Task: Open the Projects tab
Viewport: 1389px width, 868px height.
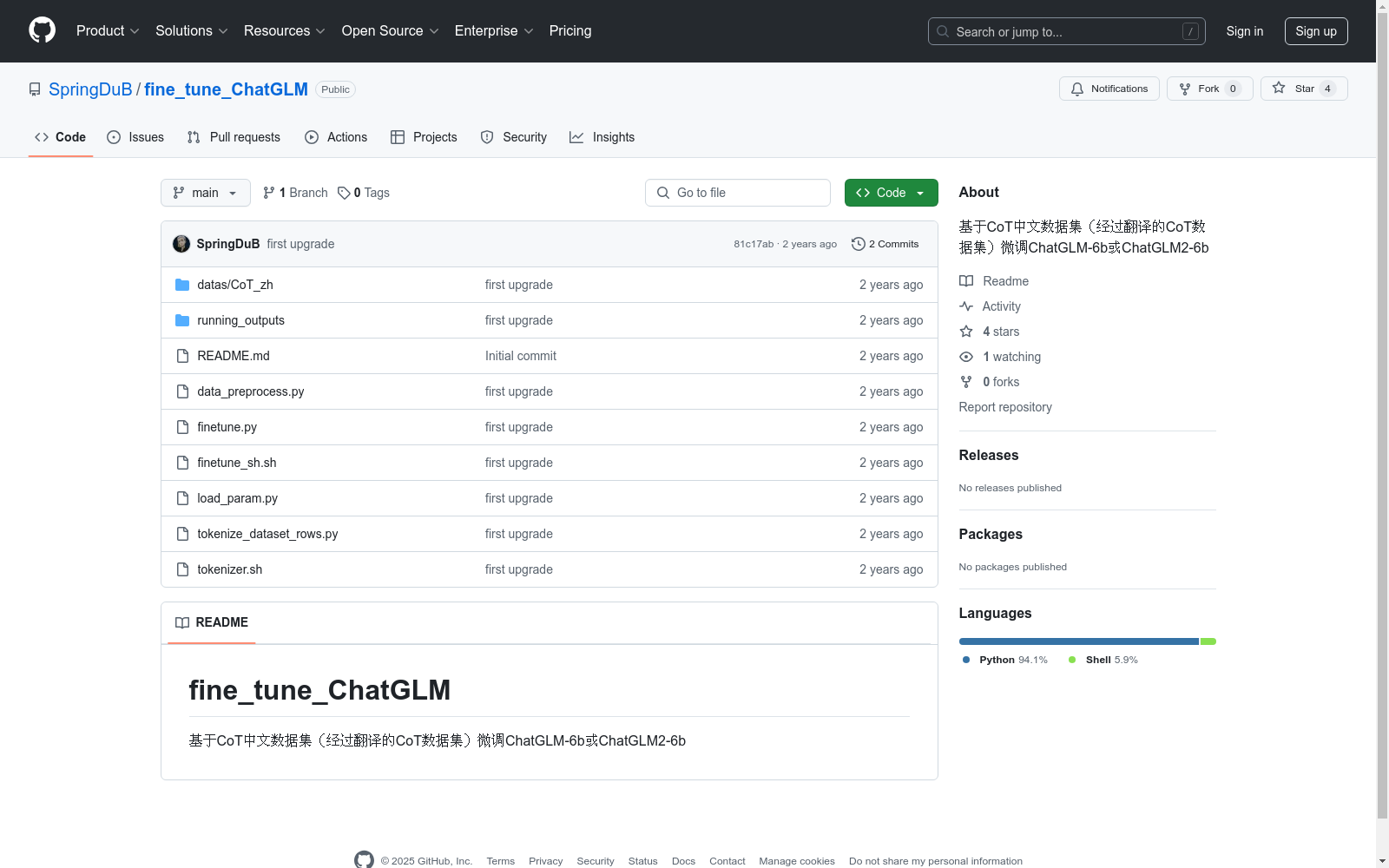Action: pos(424,137)
